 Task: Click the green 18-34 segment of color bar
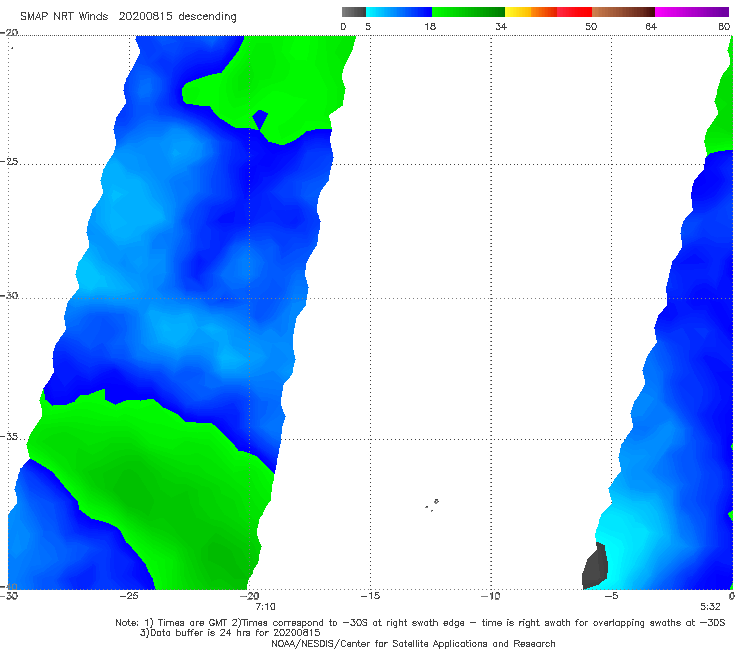coord(468,12)
